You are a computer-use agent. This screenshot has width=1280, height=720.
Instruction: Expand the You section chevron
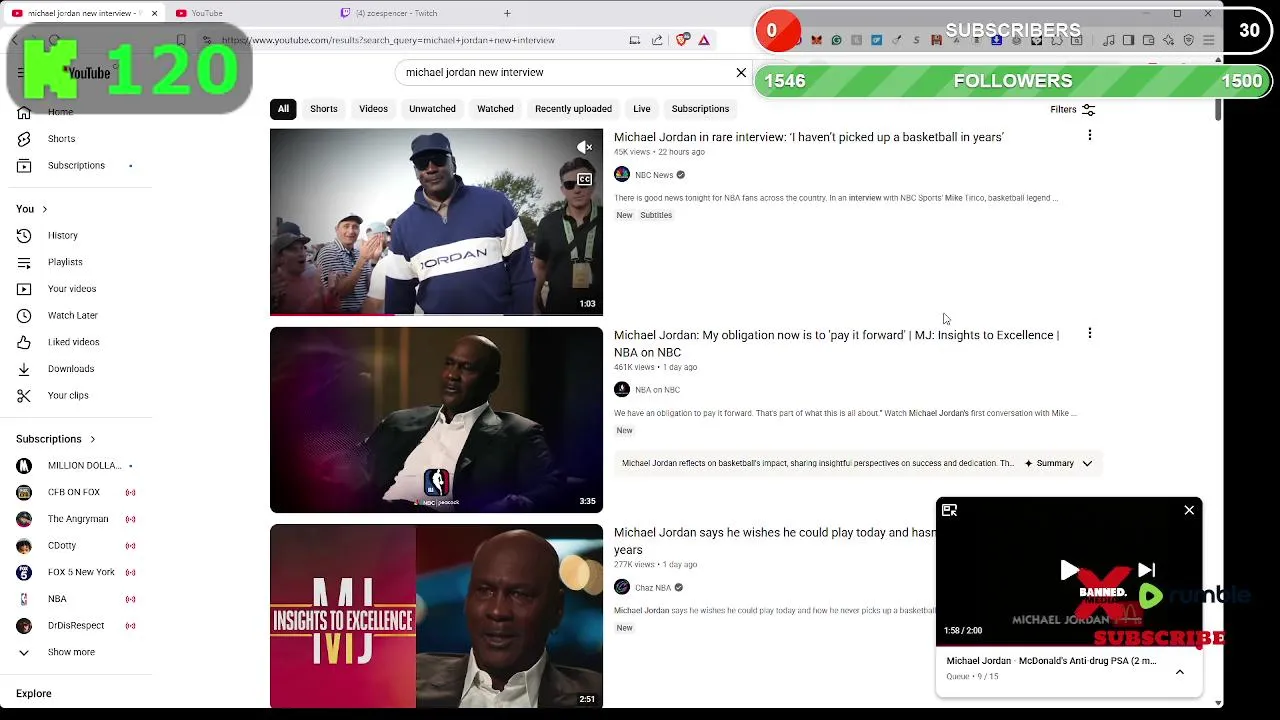(x=44, y=209)
